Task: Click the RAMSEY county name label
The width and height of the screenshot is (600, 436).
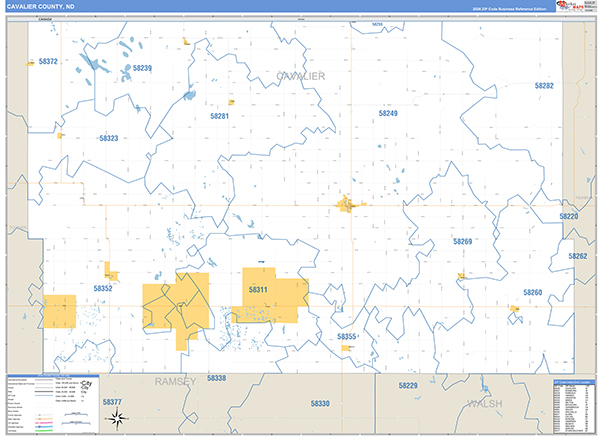Action: 175,382
